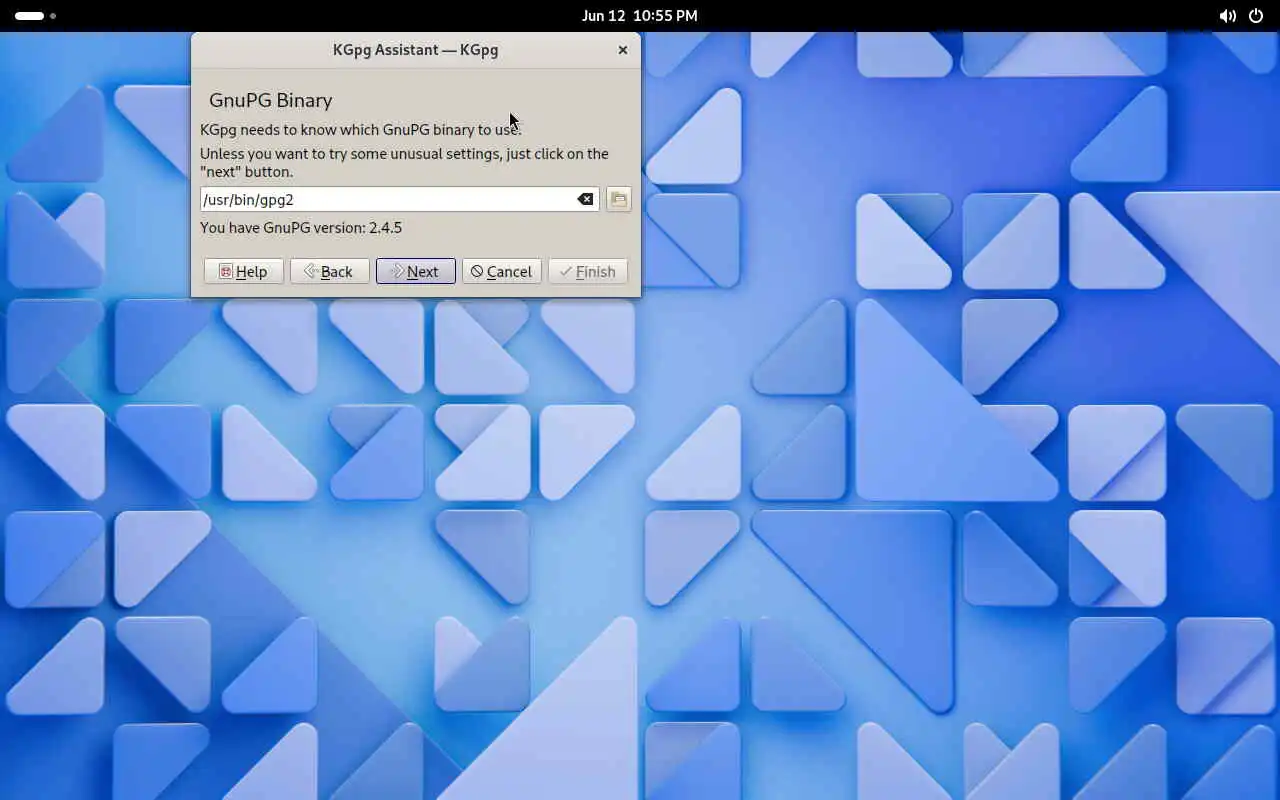The width and height of the screenshot is (1280, 800).
Task: Cancel the KGpg Assistant
Action: click(x=502, y=271)
